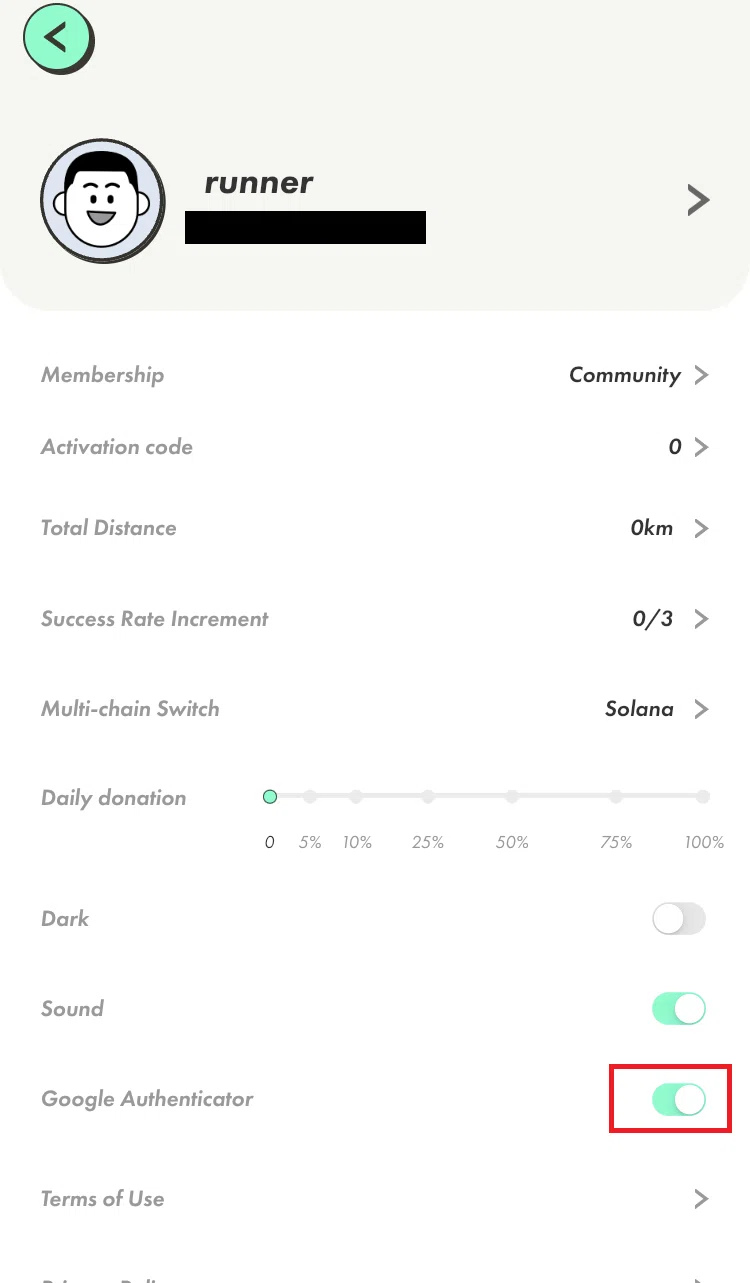Open the Multi-chain Switch row
The image size is (750, 1283).
coord(375,709)
